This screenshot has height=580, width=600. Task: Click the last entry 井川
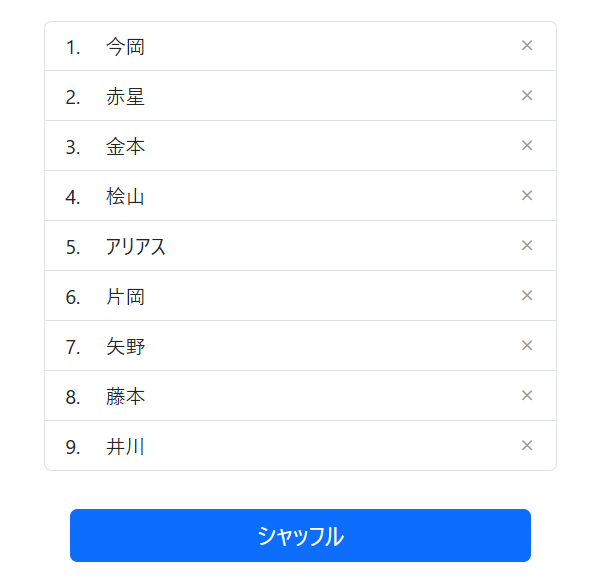tap(125, 447)
